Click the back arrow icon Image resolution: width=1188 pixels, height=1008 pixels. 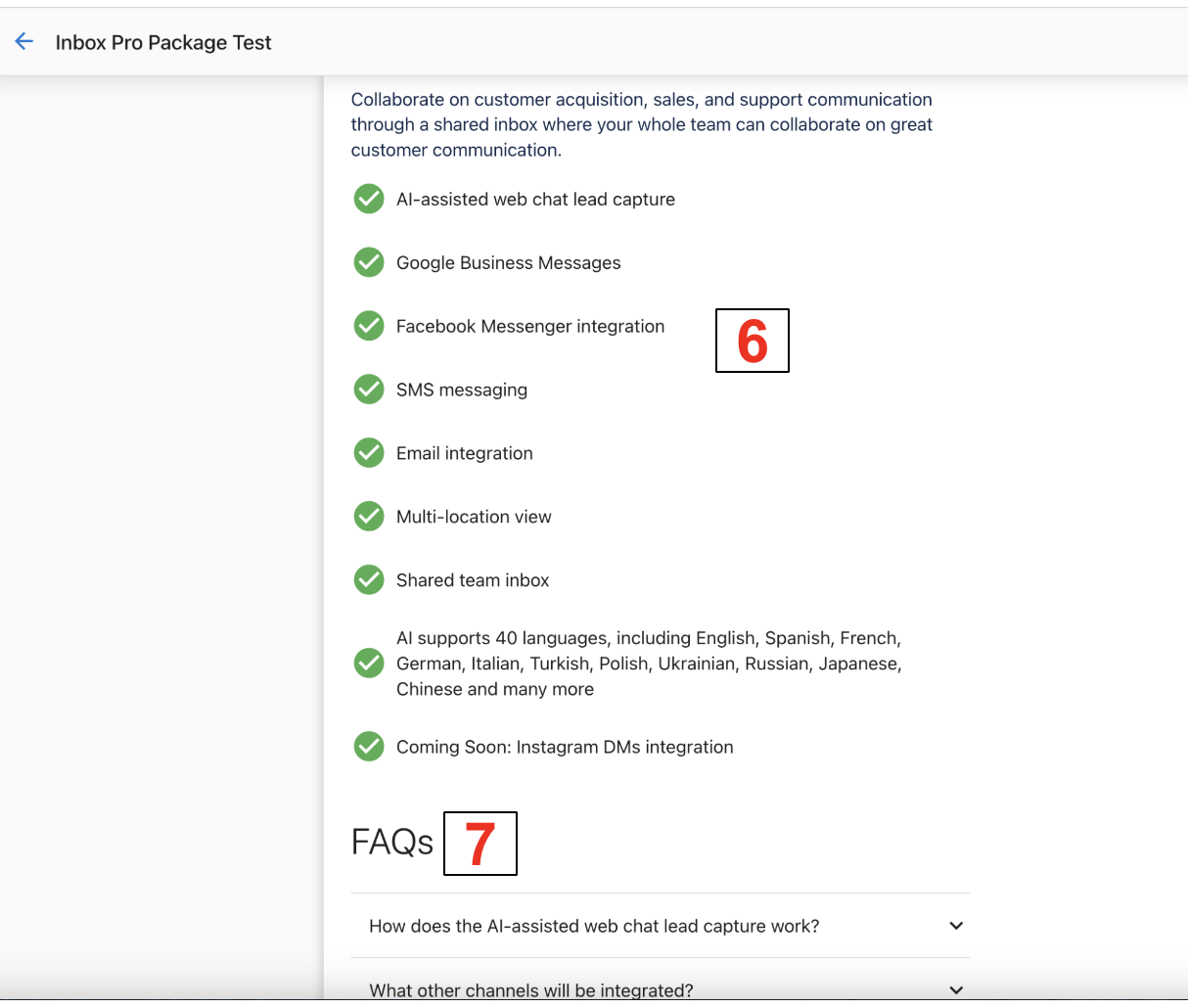coord(24,41)
